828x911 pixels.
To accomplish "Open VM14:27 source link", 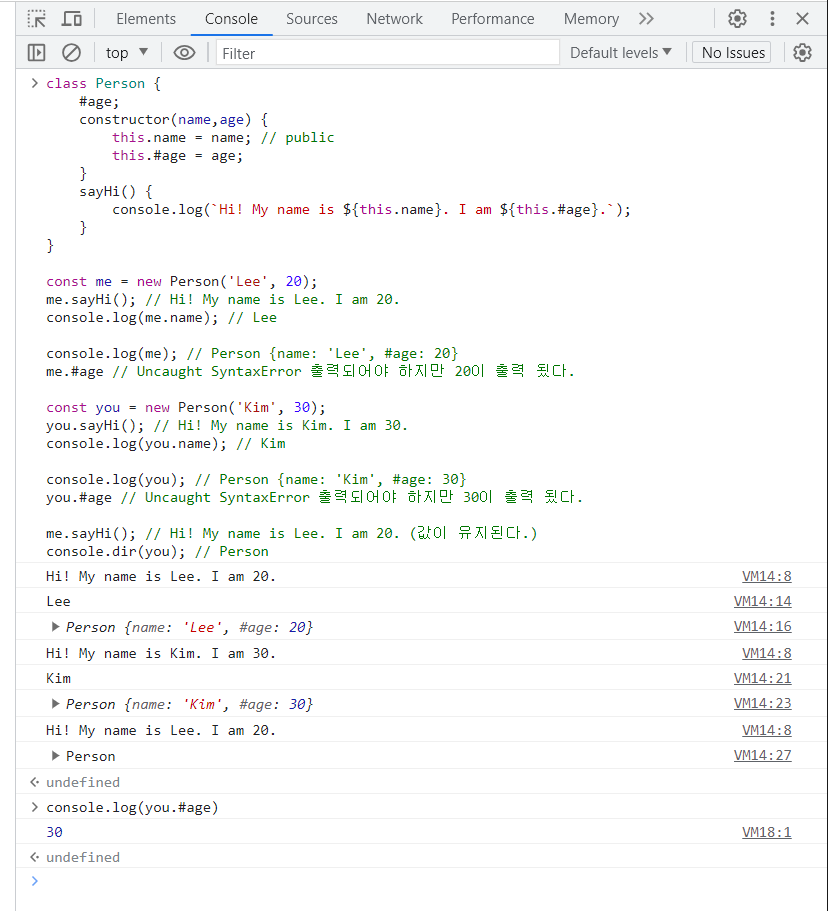I will pyautogui.click(x=762, y=755).
